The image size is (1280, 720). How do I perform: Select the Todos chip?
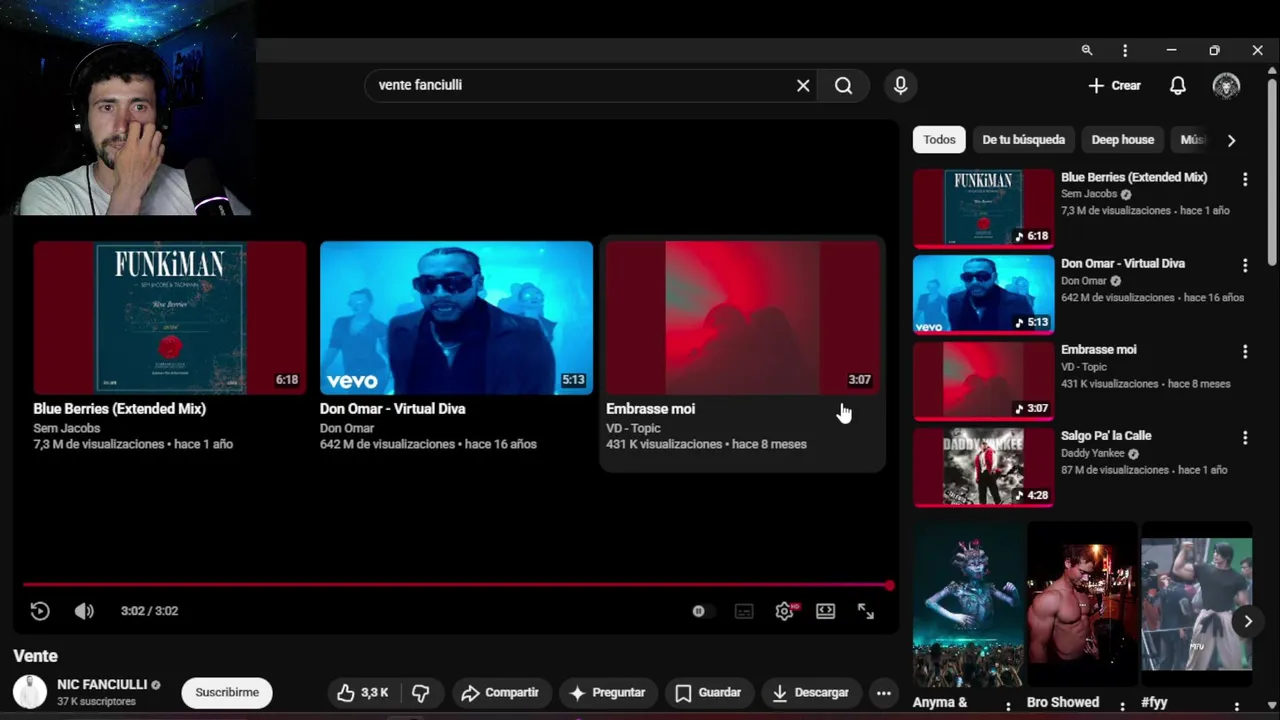point(939,140)
